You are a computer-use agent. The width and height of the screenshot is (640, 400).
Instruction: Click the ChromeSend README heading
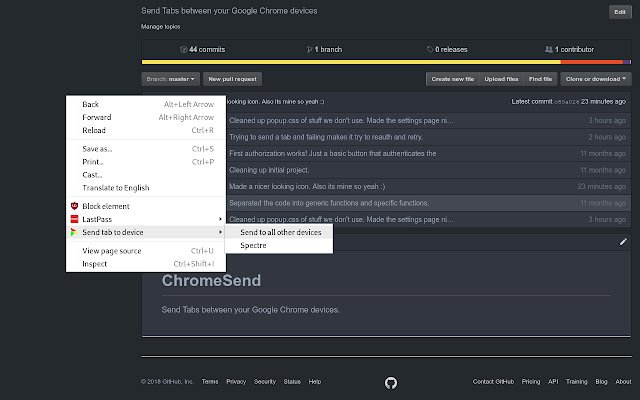pos(211,281)
